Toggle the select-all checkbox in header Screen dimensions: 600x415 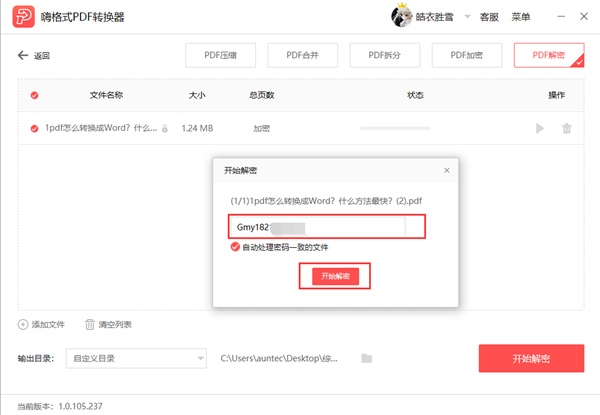point(35,95)
